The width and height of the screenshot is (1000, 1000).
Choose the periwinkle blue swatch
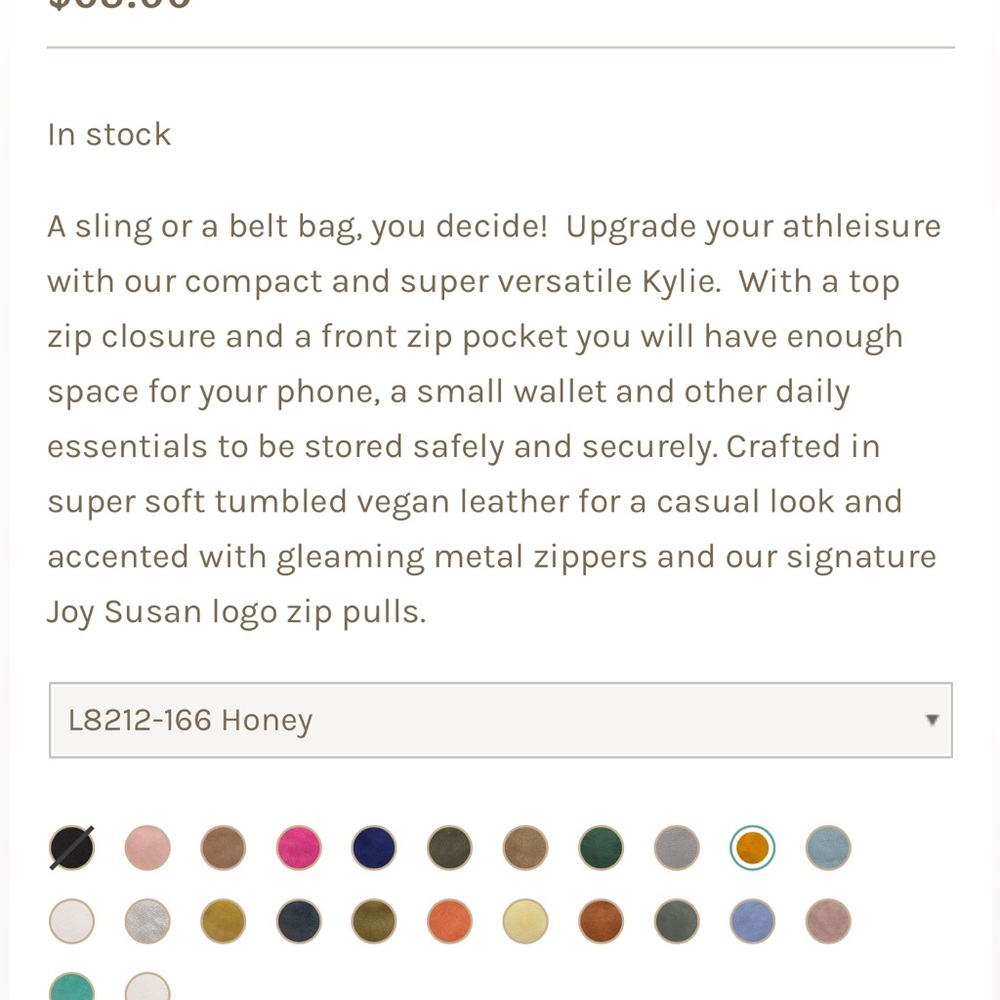[x=753, y=921]
